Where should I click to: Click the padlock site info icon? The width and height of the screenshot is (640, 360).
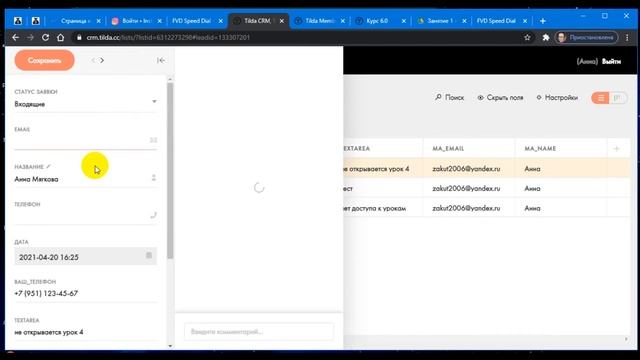click(79, 38)
